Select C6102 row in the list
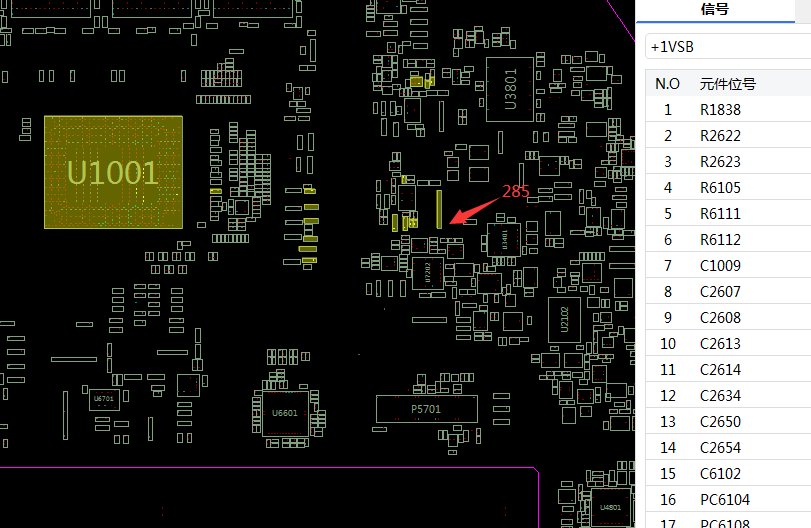The height and width of the screenshot is (528, 811). point(720,474)
